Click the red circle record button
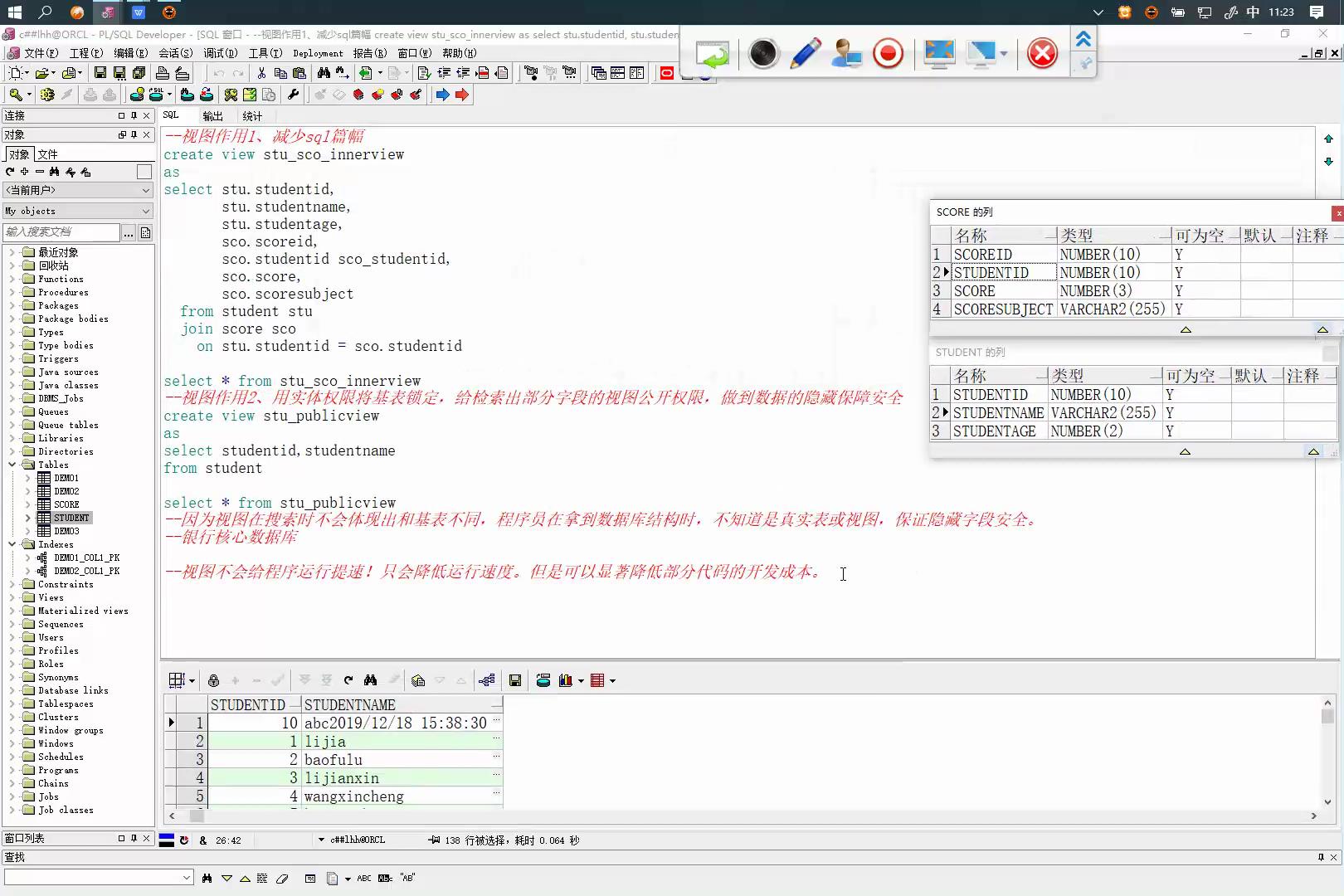This screenshot has width=1344, height=896. (888, 54)
